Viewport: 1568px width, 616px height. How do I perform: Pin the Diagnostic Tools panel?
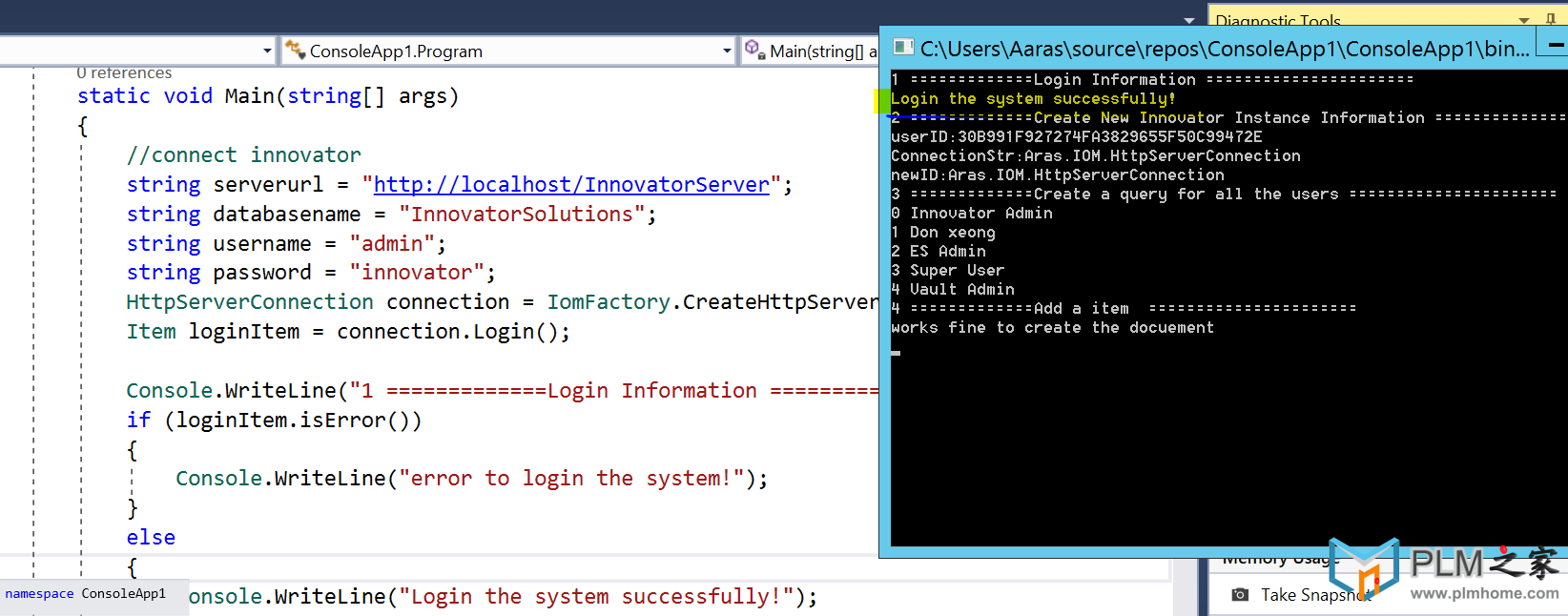(x=1551, y=19)
